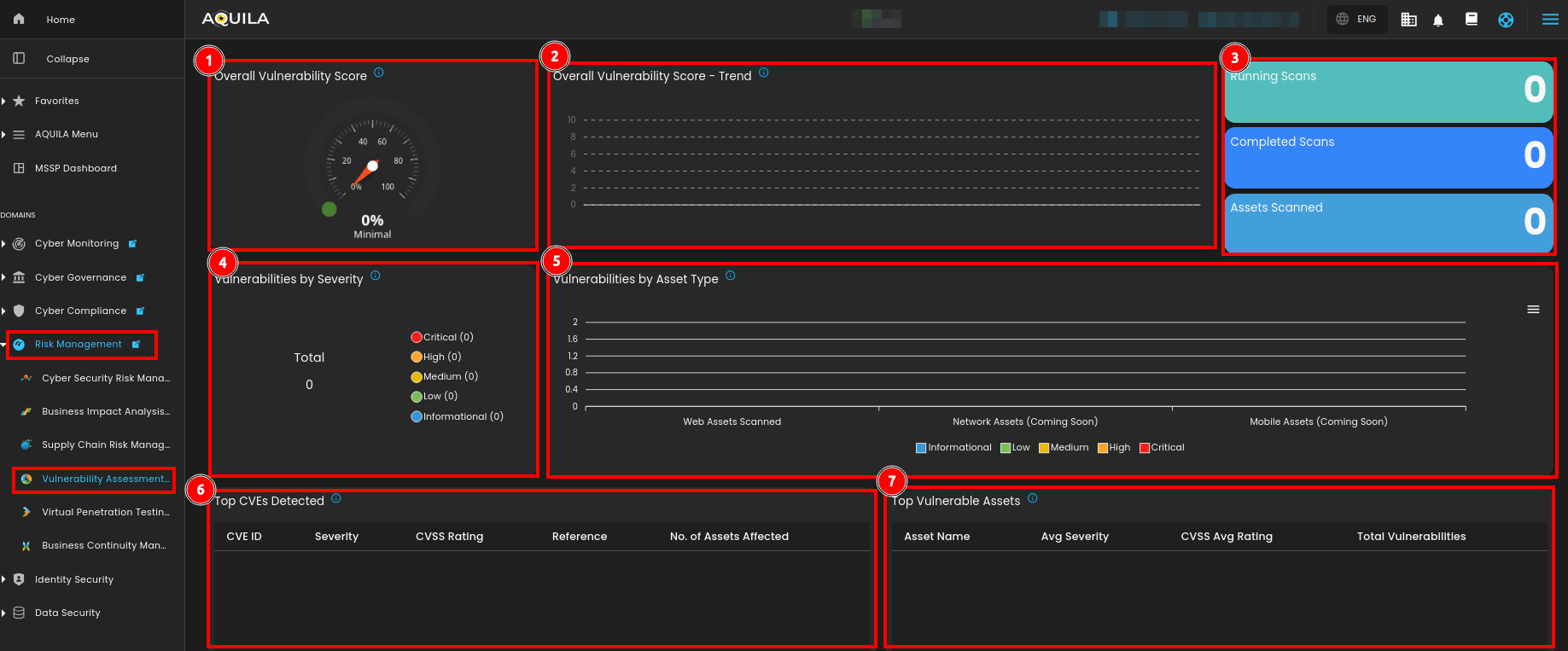Open Vulnerabilities by Asset Type chart menu
Viewport: 1568px width, 651px height.
click(x=1533, y=310)
